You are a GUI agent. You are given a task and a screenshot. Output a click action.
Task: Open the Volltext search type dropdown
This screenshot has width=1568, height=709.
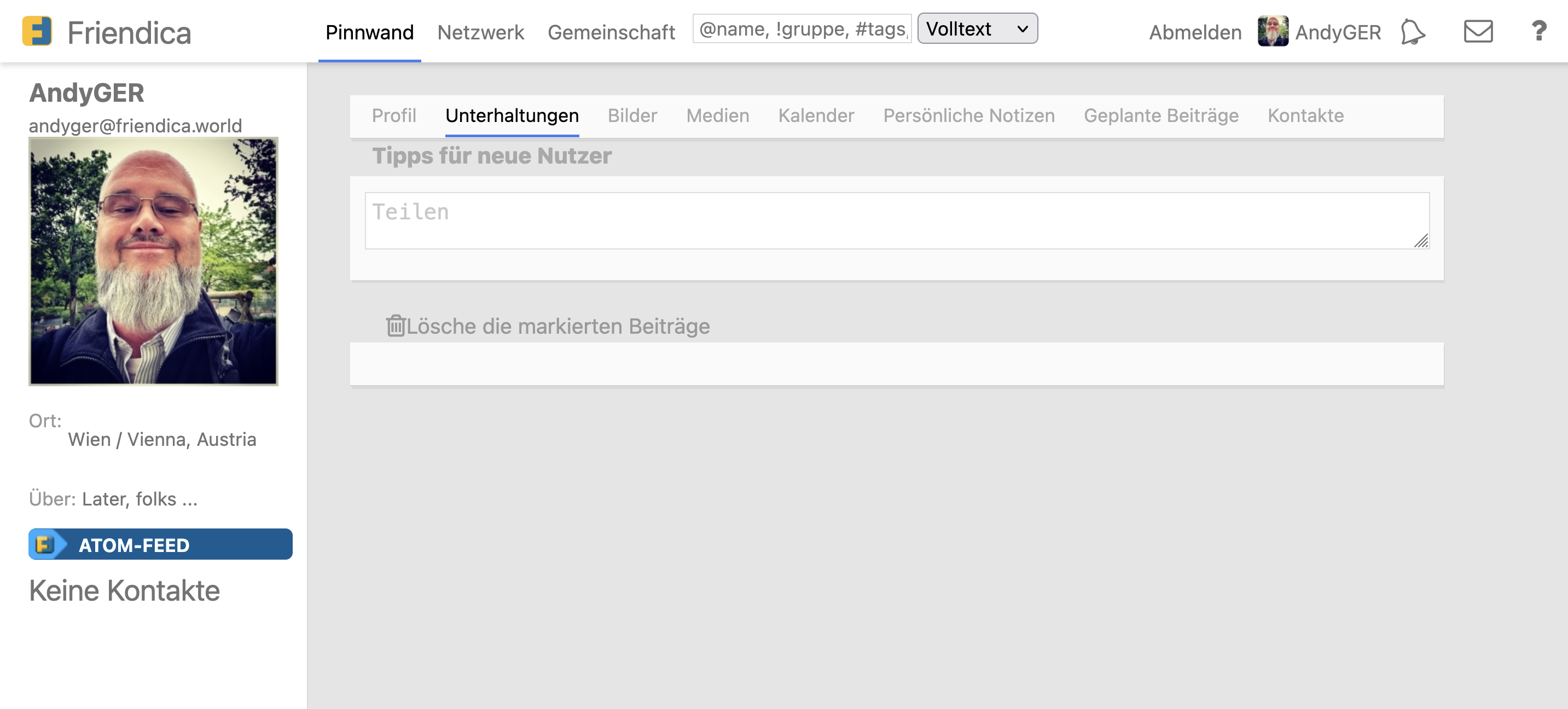(977, 28)
